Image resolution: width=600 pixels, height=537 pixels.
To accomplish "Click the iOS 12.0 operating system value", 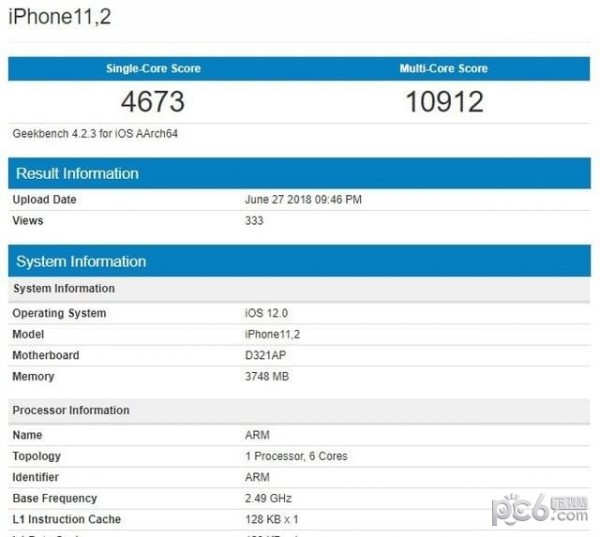I will pyautogui.click(x=265, y=313).
